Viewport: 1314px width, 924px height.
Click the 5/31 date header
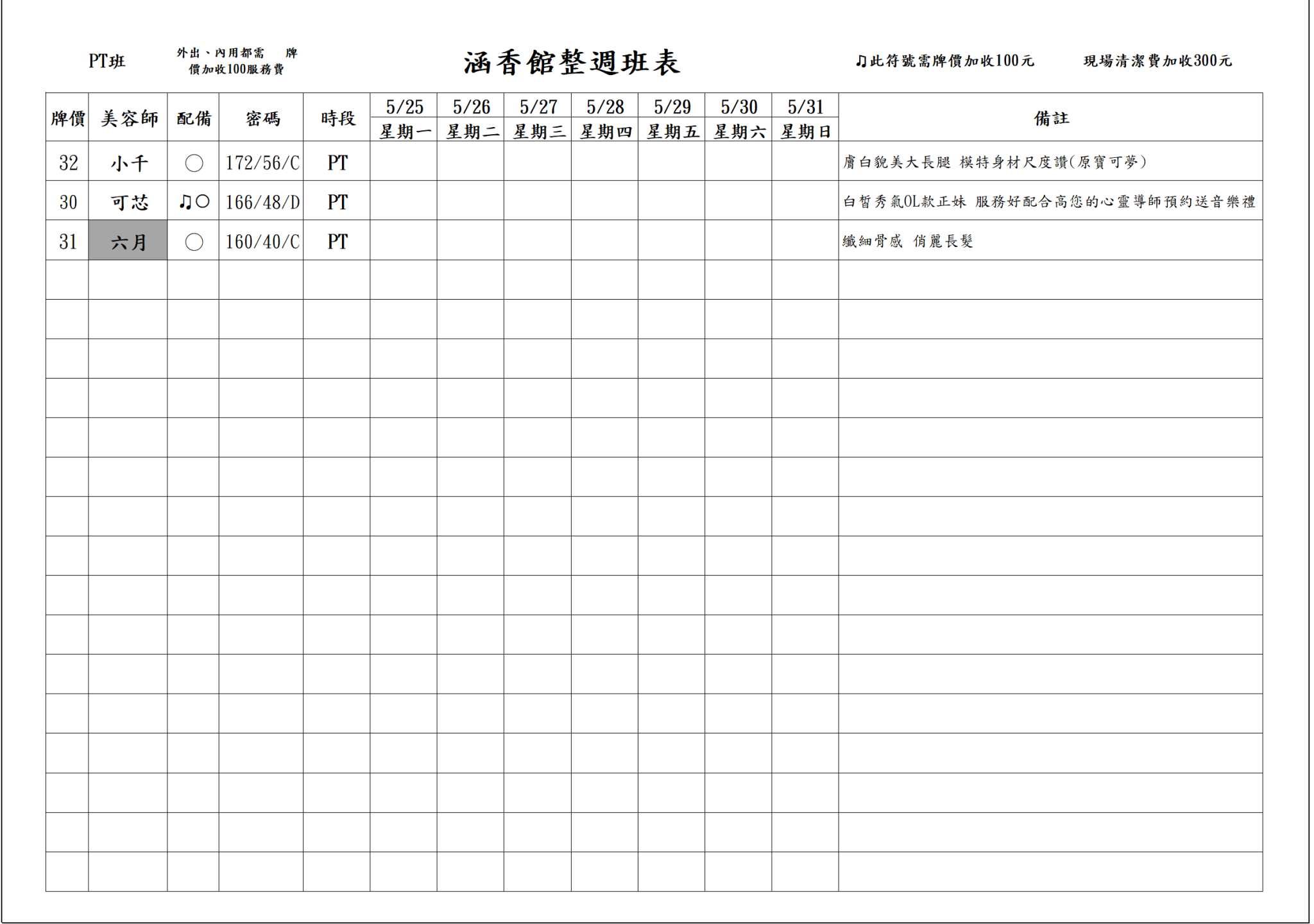click(805, 106)
